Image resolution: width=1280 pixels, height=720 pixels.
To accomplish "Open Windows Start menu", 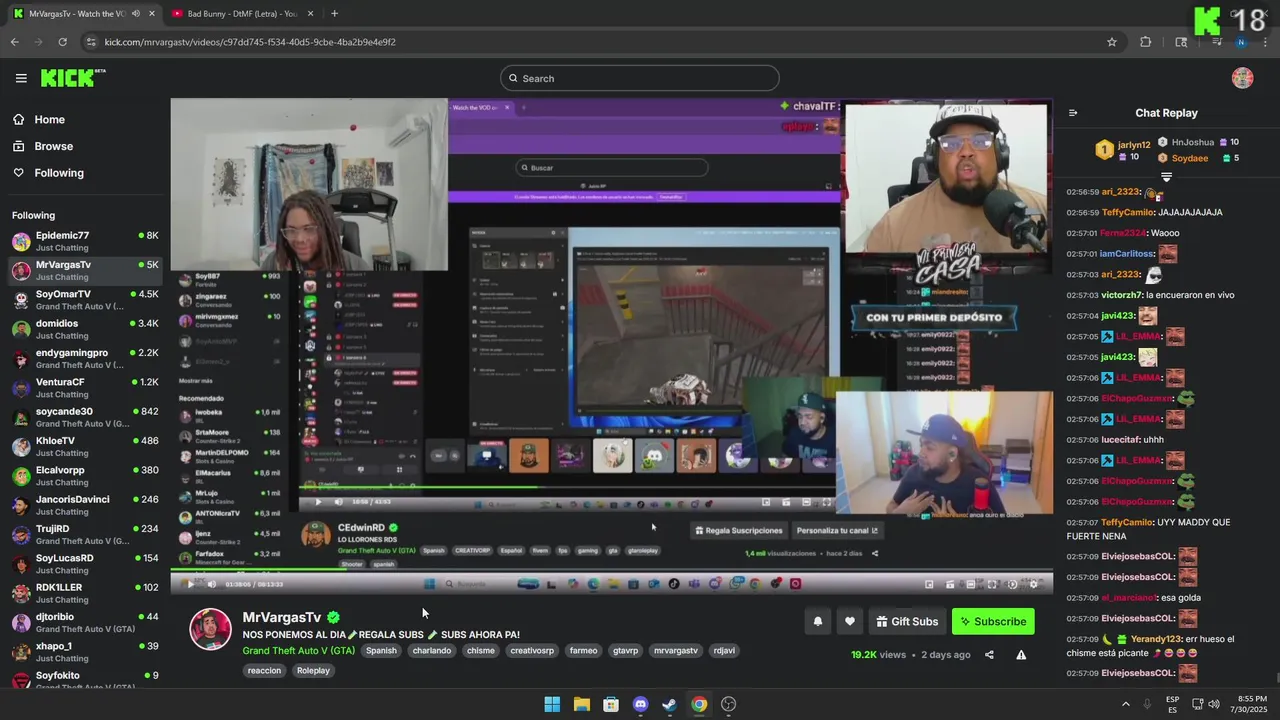I will coord(552,704).
